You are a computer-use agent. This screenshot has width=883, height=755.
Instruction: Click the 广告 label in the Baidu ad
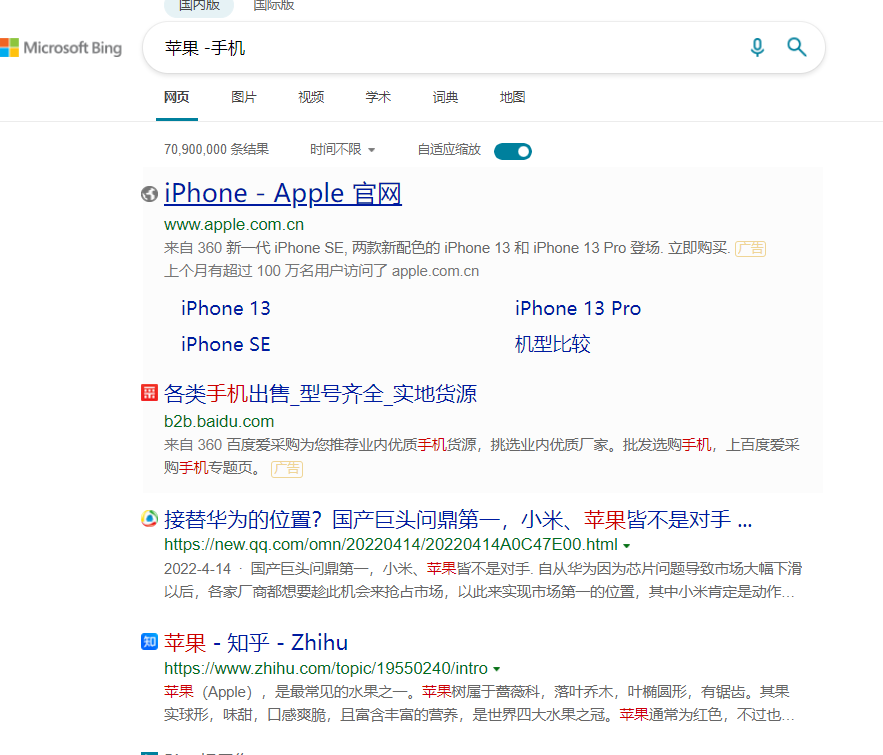coord(287,469)
